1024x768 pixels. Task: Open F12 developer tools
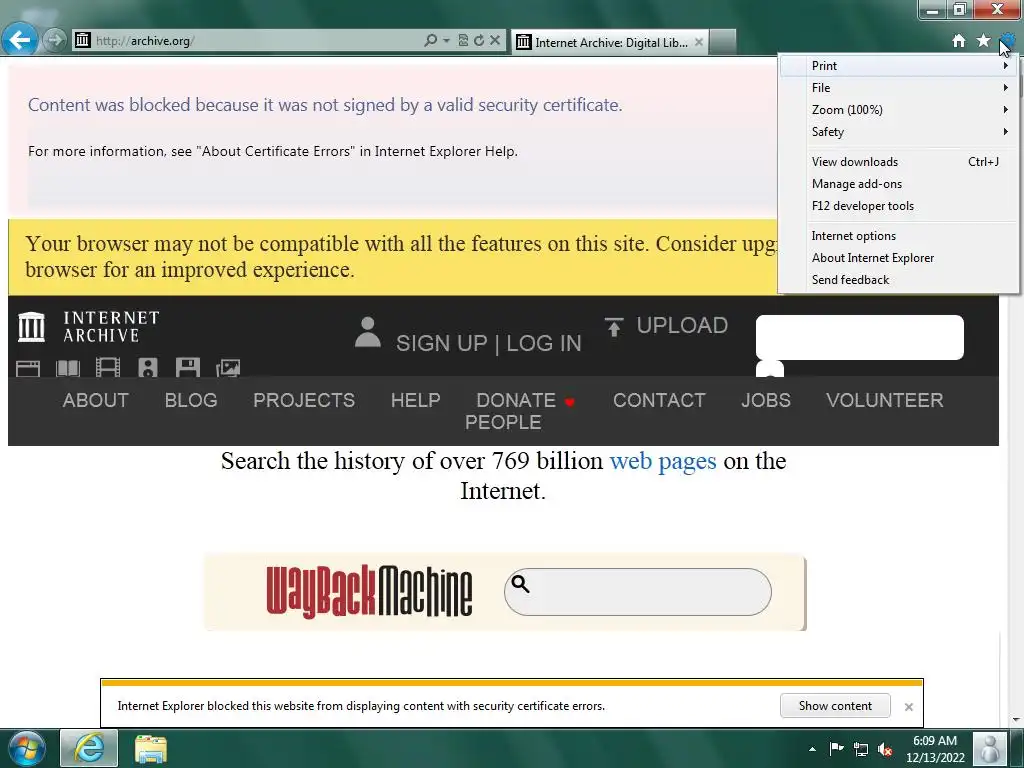point(899,206)
